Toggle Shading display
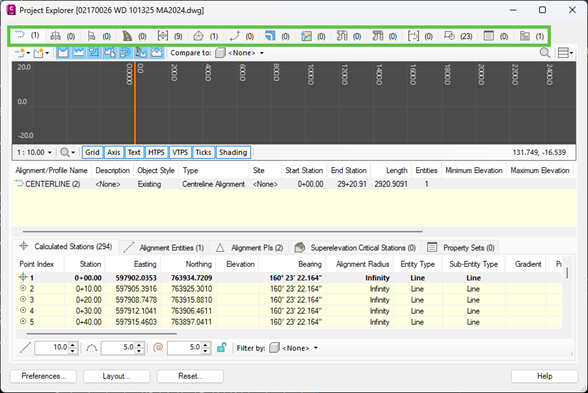588x393 pixels. click(233, 152)
